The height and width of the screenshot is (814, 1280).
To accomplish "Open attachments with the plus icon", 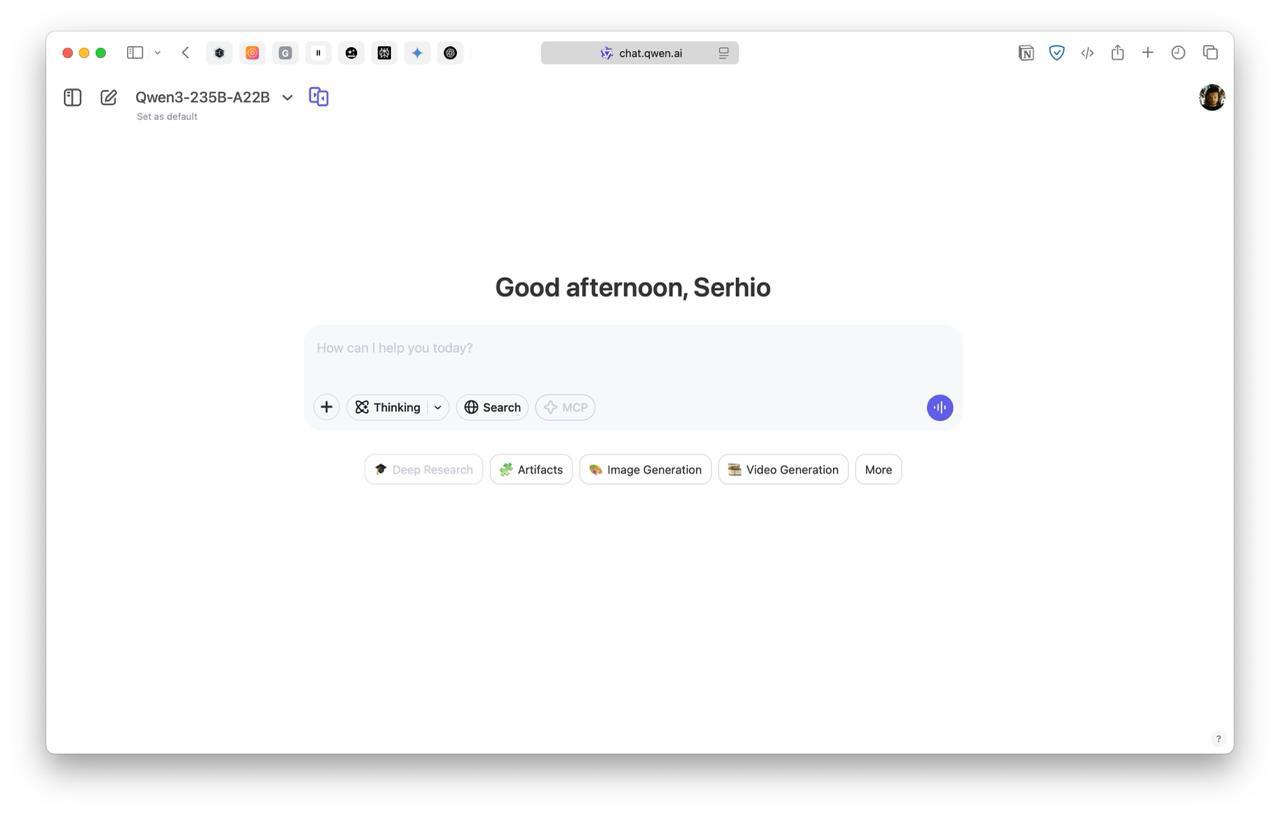I will 326,407.
